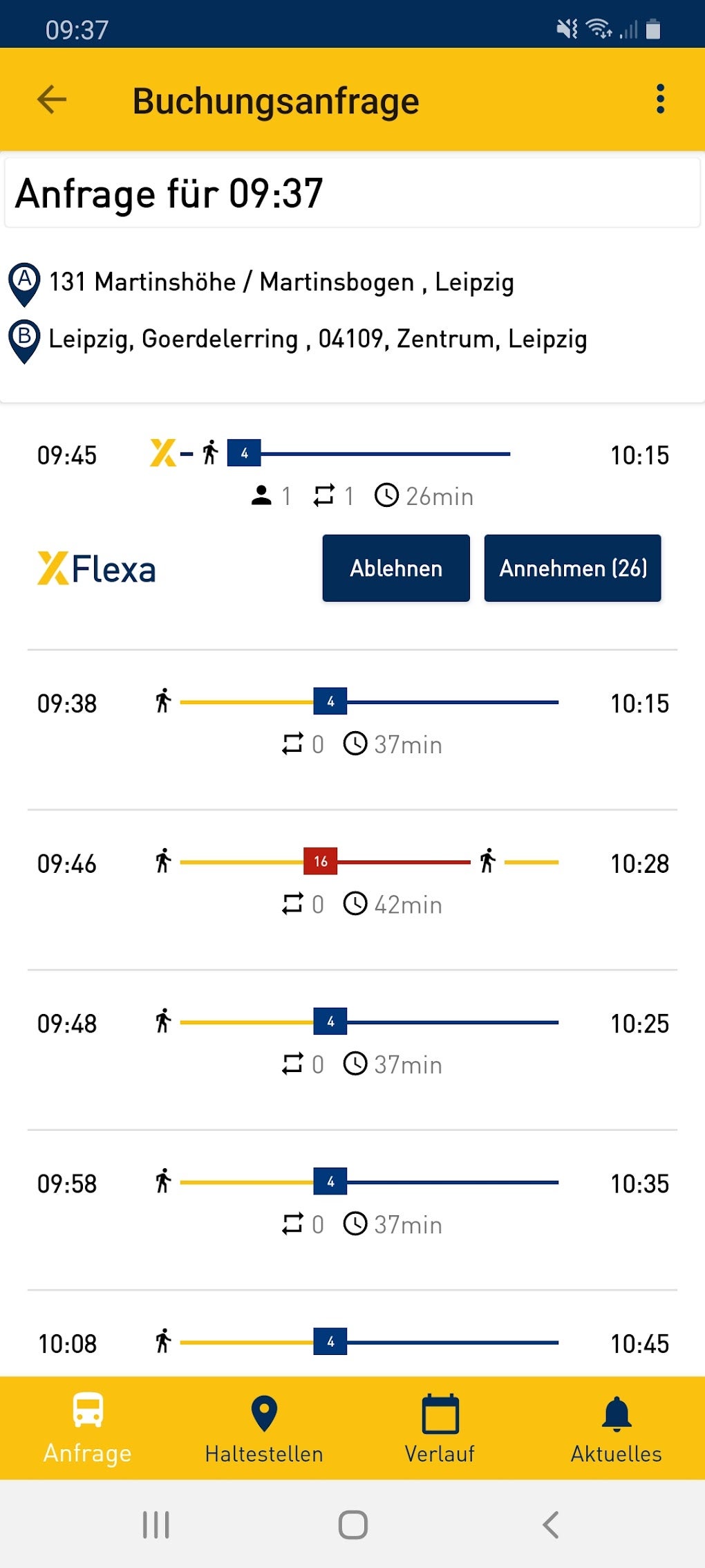The height and width of the screenshot is (1568, 705).
Task: Accept the booking with Annehmen (26)
Action: 572,568
